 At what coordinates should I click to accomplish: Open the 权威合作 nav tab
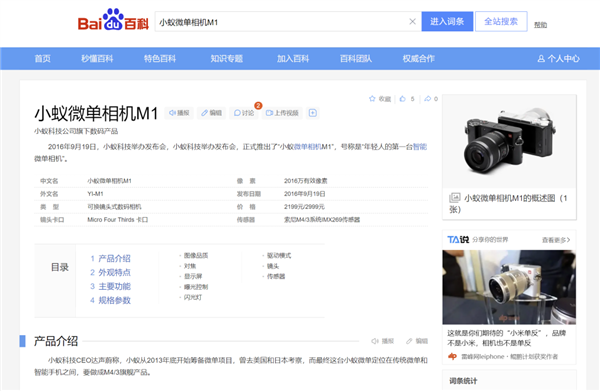click(x=419, y=59)
